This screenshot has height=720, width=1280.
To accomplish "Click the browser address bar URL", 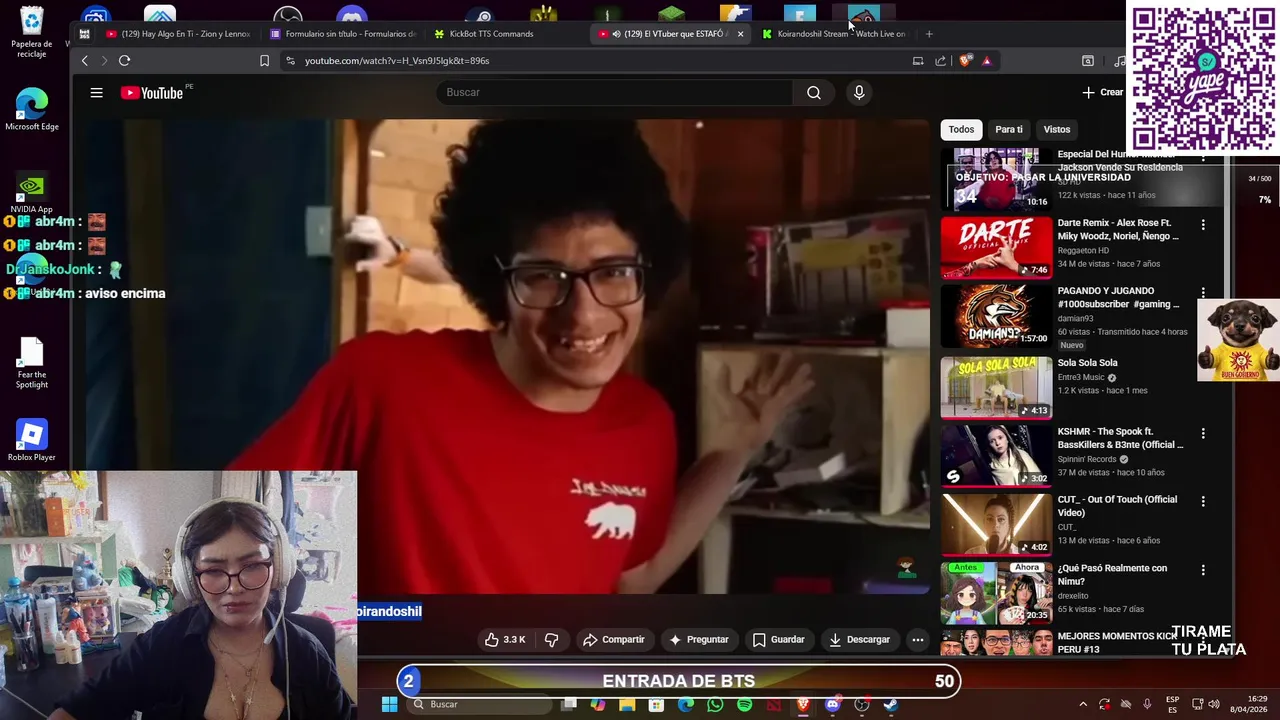I will 397,61.
